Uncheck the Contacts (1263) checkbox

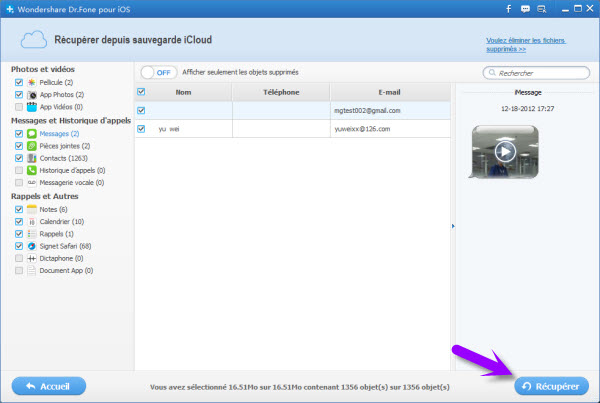click(19, 158)
